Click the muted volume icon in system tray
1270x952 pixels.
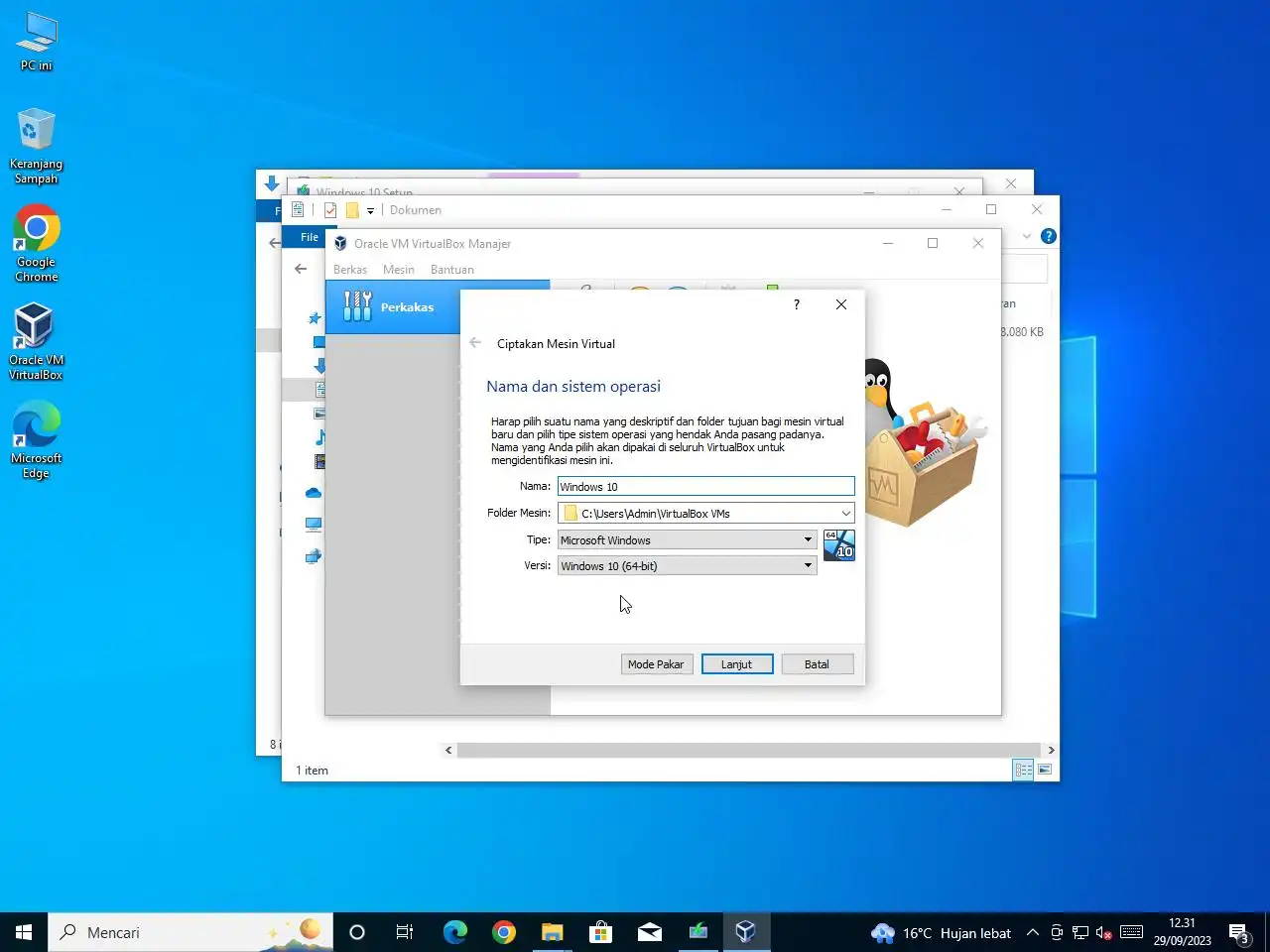click(x=1103, y=932)
